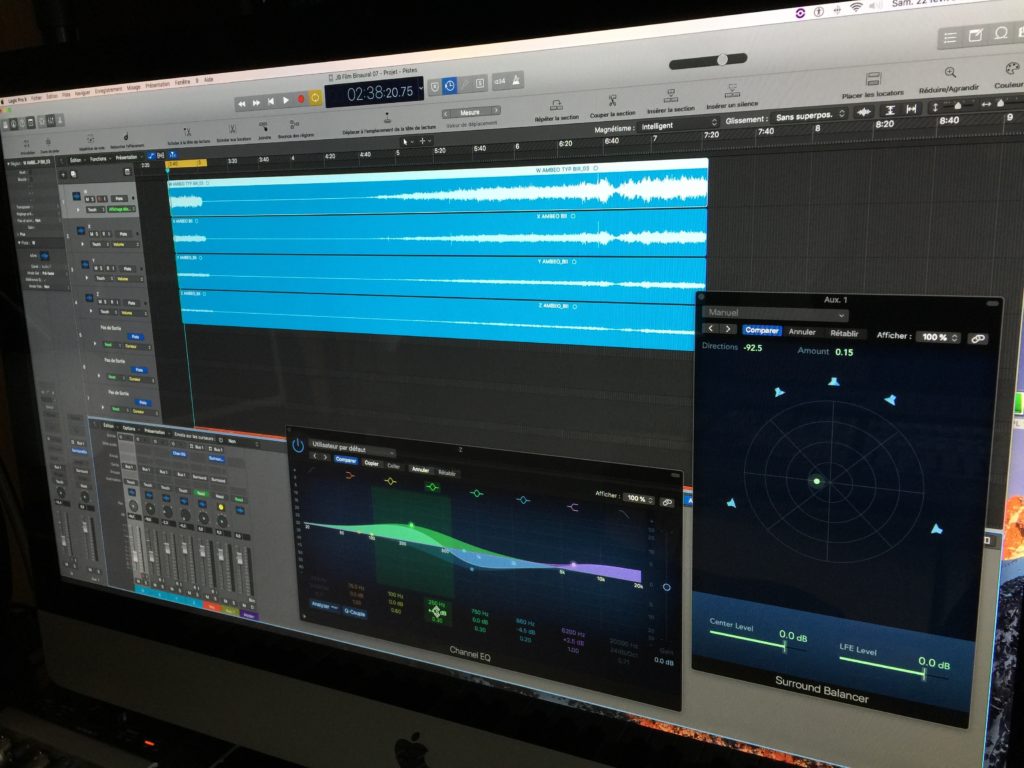Open Channel EQ Afficher 100 % dropdown

click(638, 498)
